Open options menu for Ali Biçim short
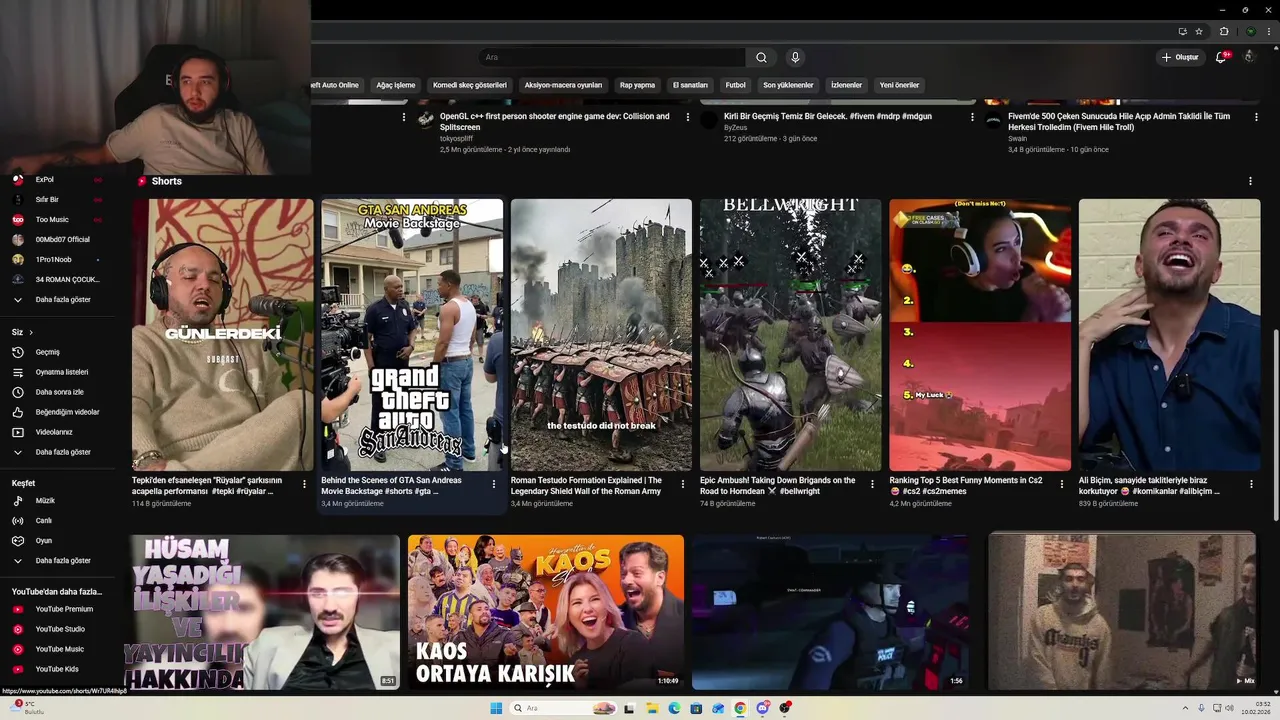Image resolution: width=1280 pixels, height=720 pixels. 1251,484
